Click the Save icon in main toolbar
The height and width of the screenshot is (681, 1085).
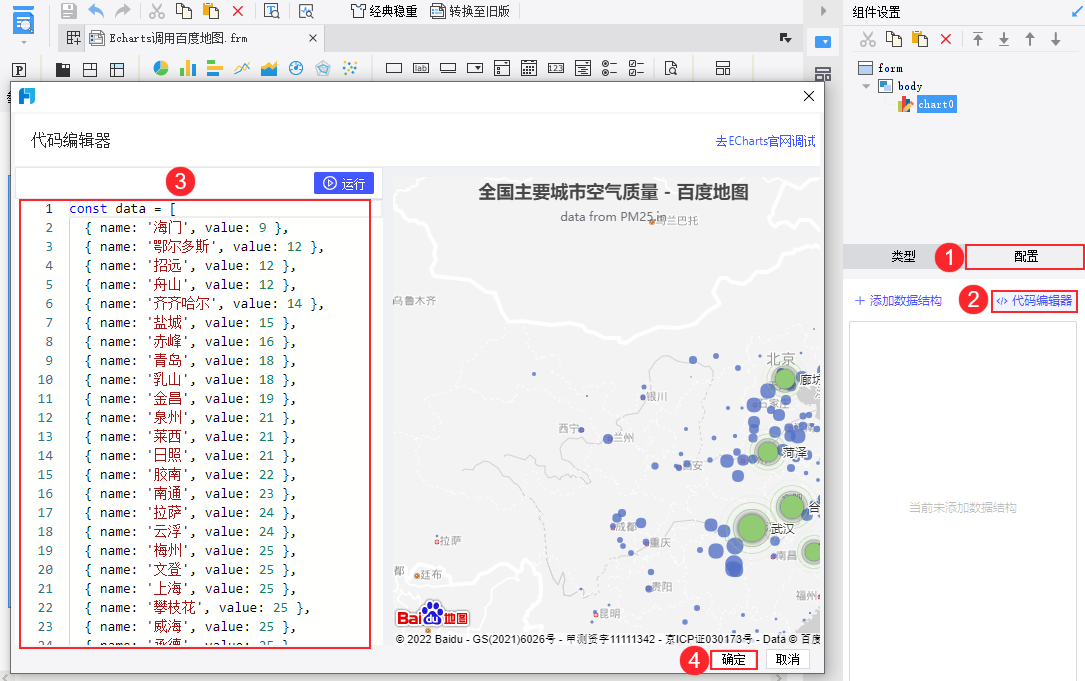pyautogui.click(x=69, y=10)
